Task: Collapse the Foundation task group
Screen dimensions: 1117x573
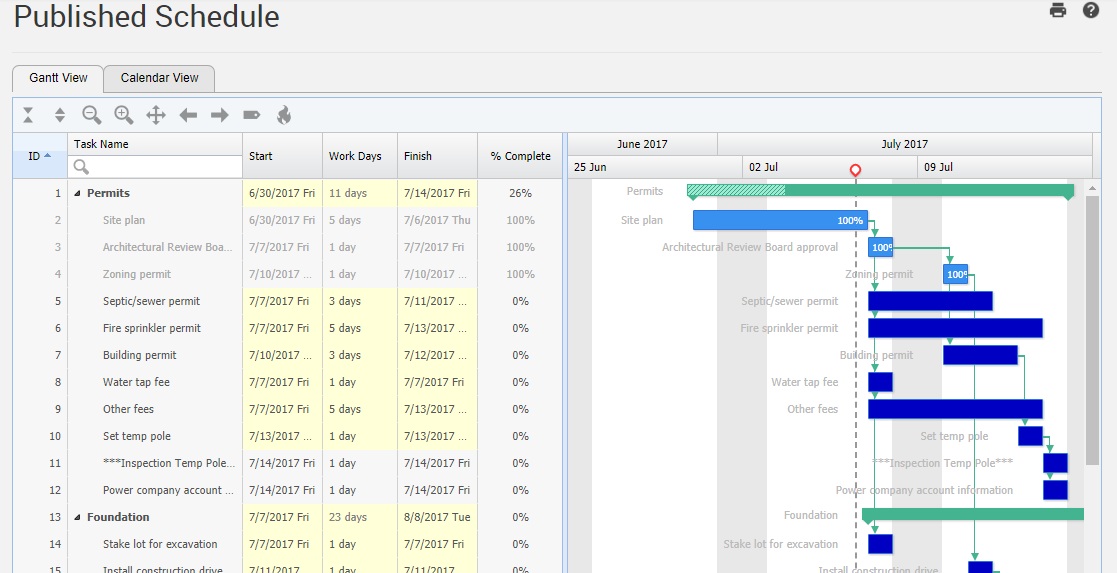Action: (78, 518)
